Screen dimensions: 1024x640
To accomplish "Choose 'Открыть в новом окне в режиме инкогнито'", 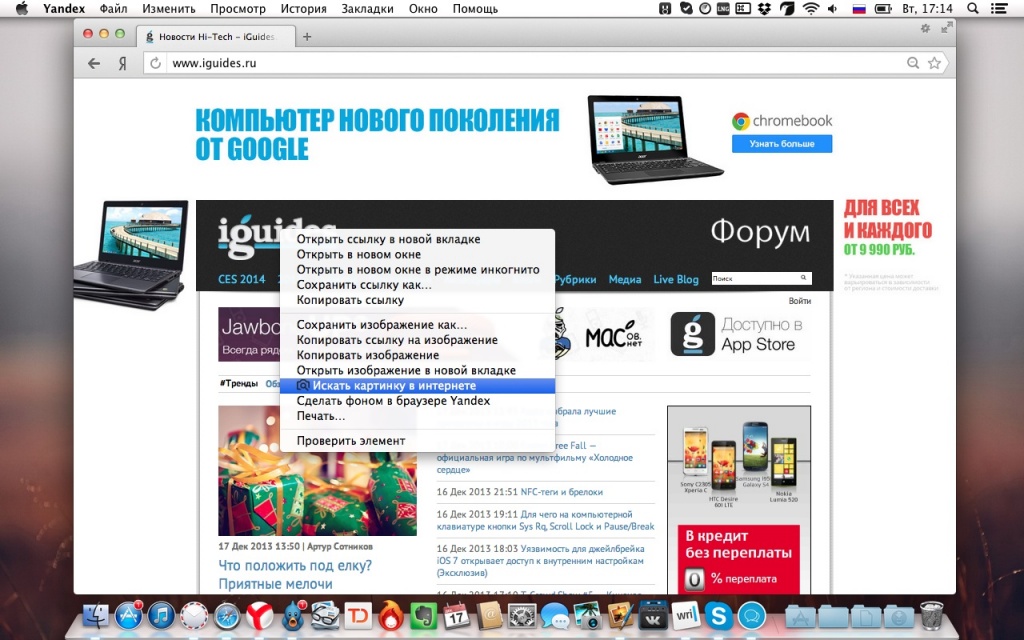I will (417, 269).
